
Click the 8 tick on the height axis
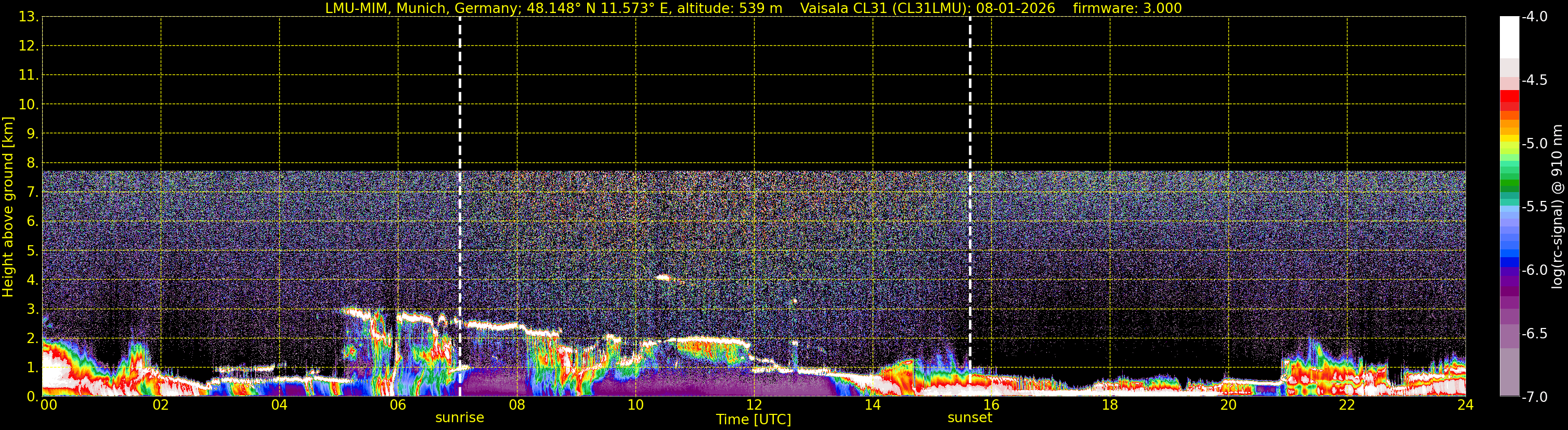[32, 162]
